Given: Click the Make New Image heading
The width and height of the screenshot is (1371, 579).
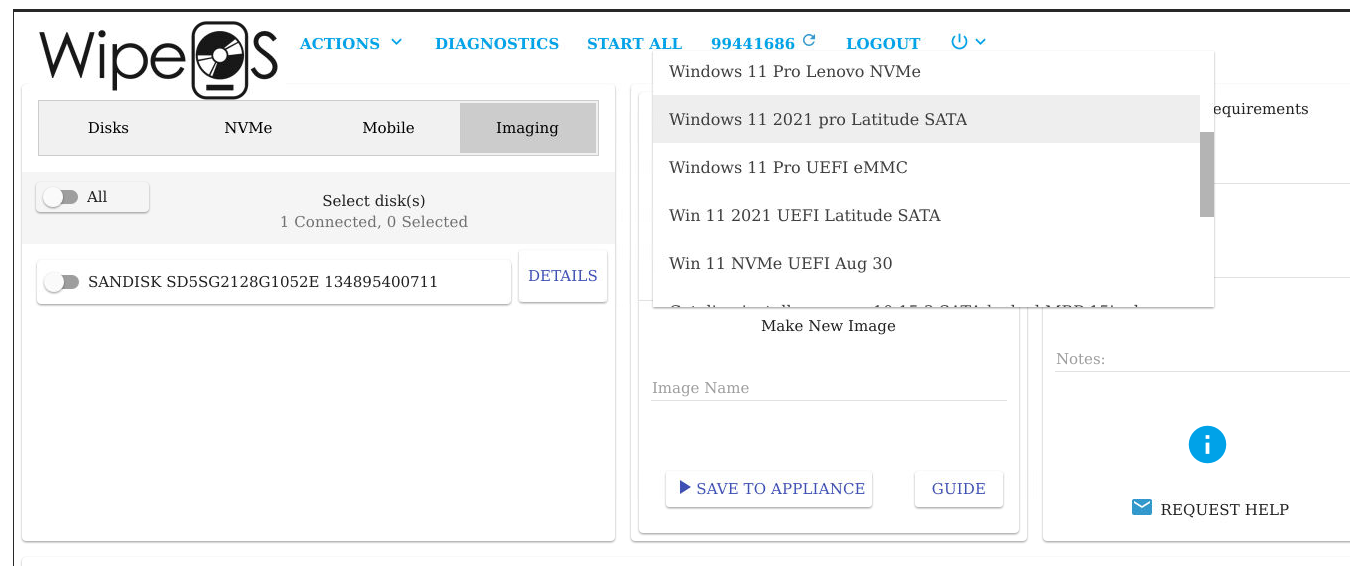Looking at the screenshot, I should point(828,326).
